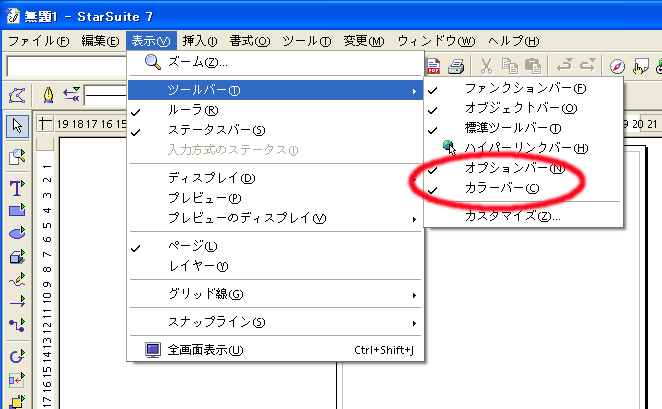Toggle カラーバー(C) color bar

(x=524, y=188)
